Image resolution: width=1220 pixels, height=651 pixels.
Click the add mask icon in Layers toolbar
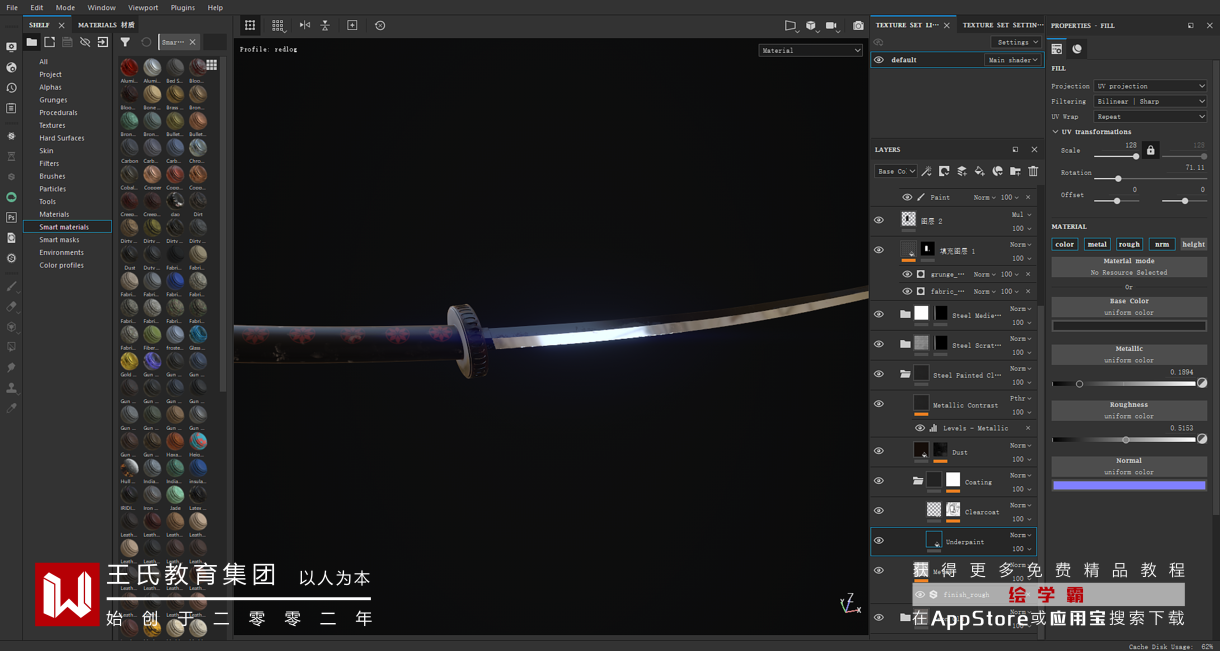tap(944, 171)
